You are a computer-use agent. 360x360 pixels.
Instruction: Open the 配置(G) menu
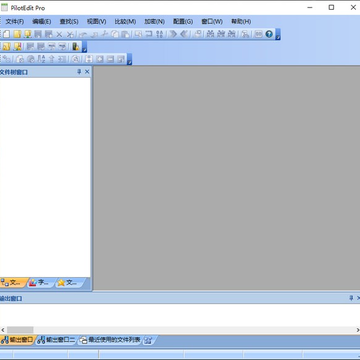(183, 22)
